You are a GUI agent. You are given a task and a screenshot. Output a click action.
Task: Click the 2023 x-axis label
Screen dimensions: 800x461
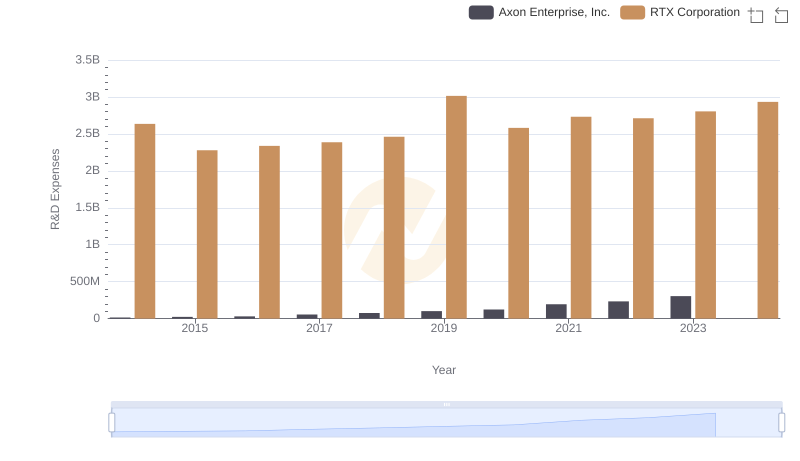693,328
